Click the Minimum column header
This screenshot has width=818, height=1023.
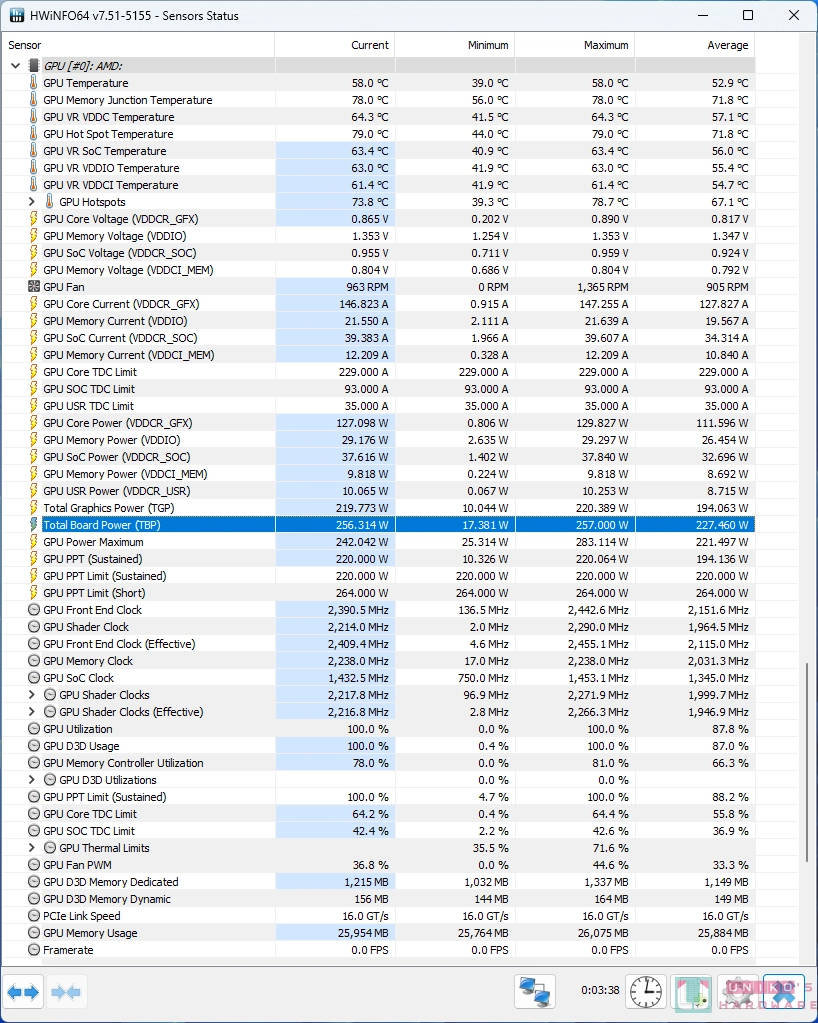tap(455, 45)
